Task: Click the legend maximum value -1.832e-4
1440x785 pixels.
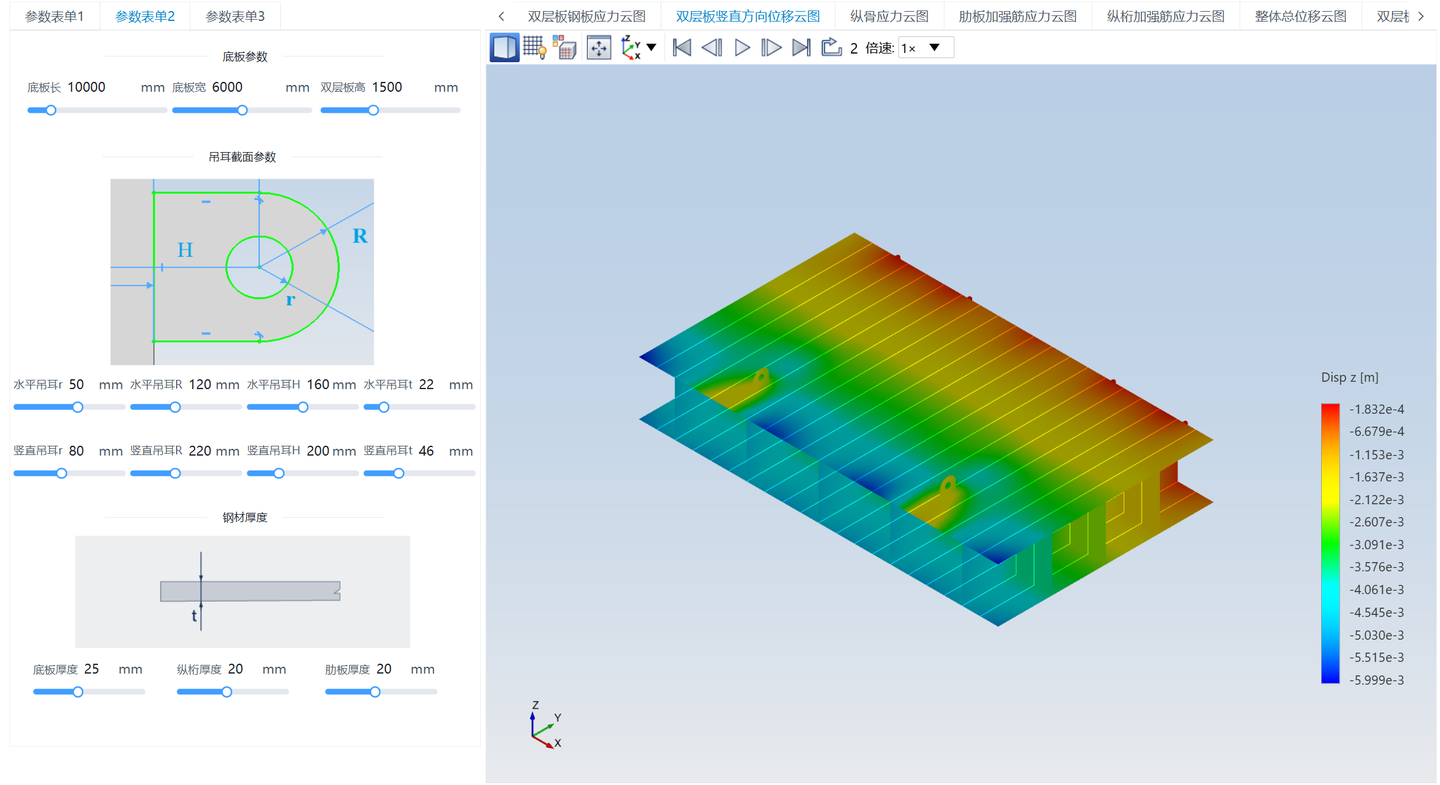Action: (1377, 409)
